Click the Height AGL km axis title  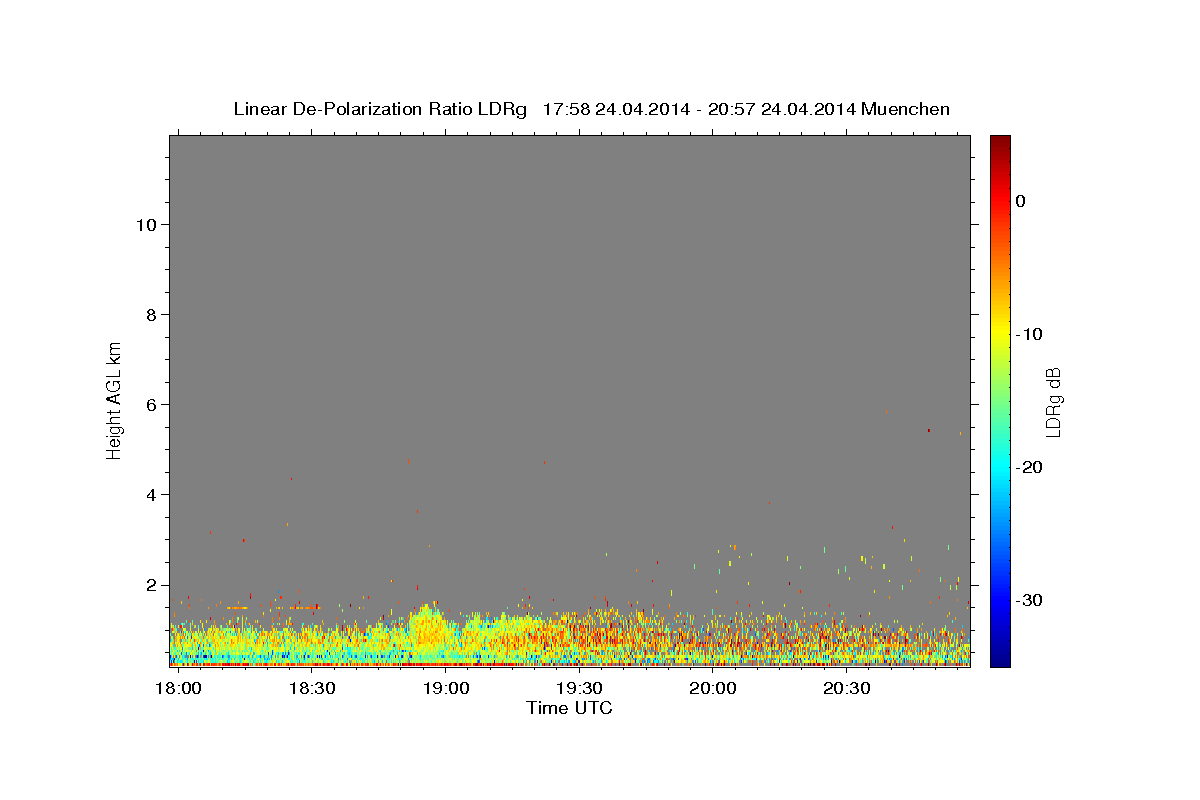pyautogui.click(x=115, y=399)
